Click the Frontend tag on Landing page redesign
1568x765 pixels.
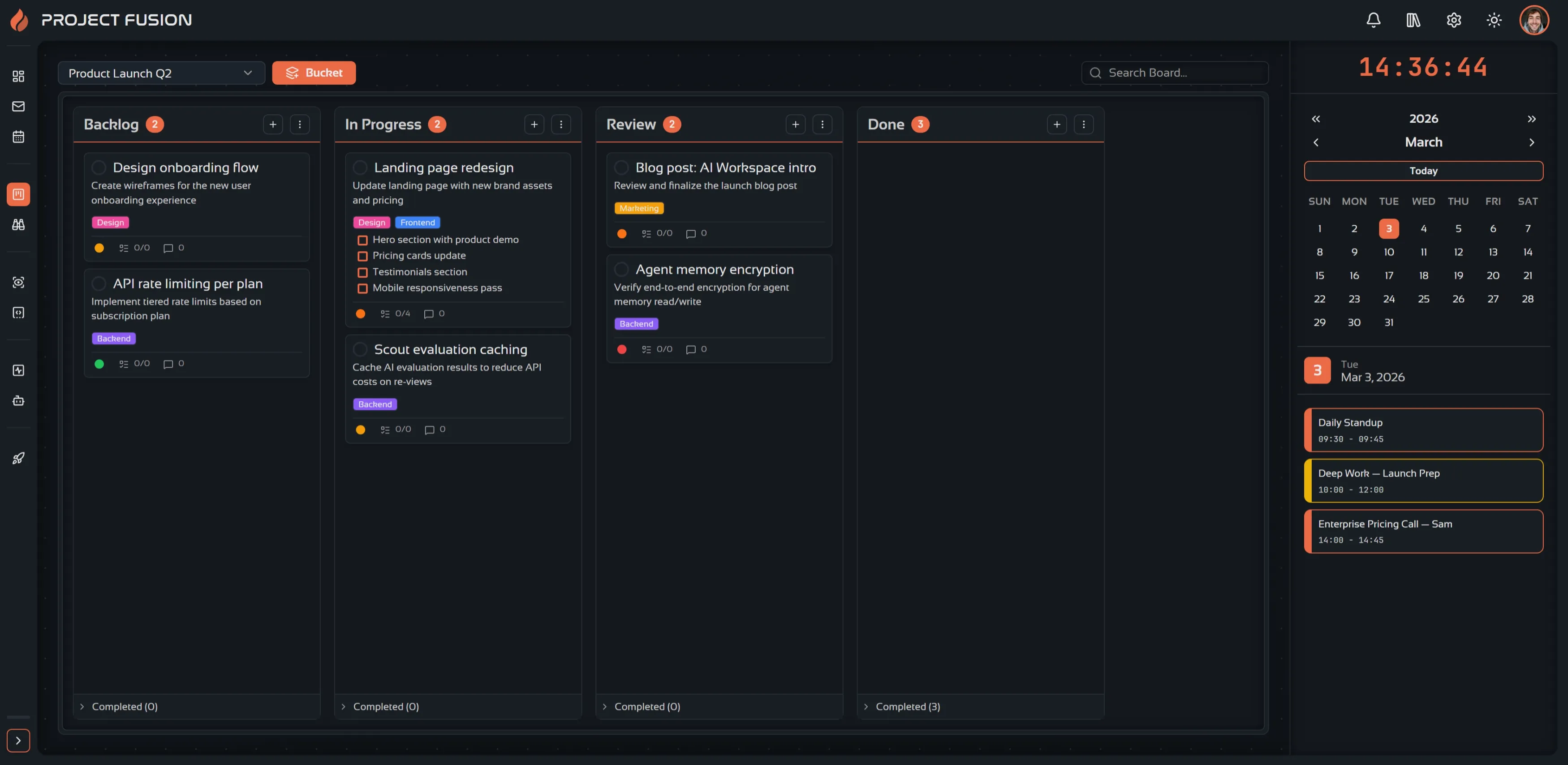click(x=418, y=223)
